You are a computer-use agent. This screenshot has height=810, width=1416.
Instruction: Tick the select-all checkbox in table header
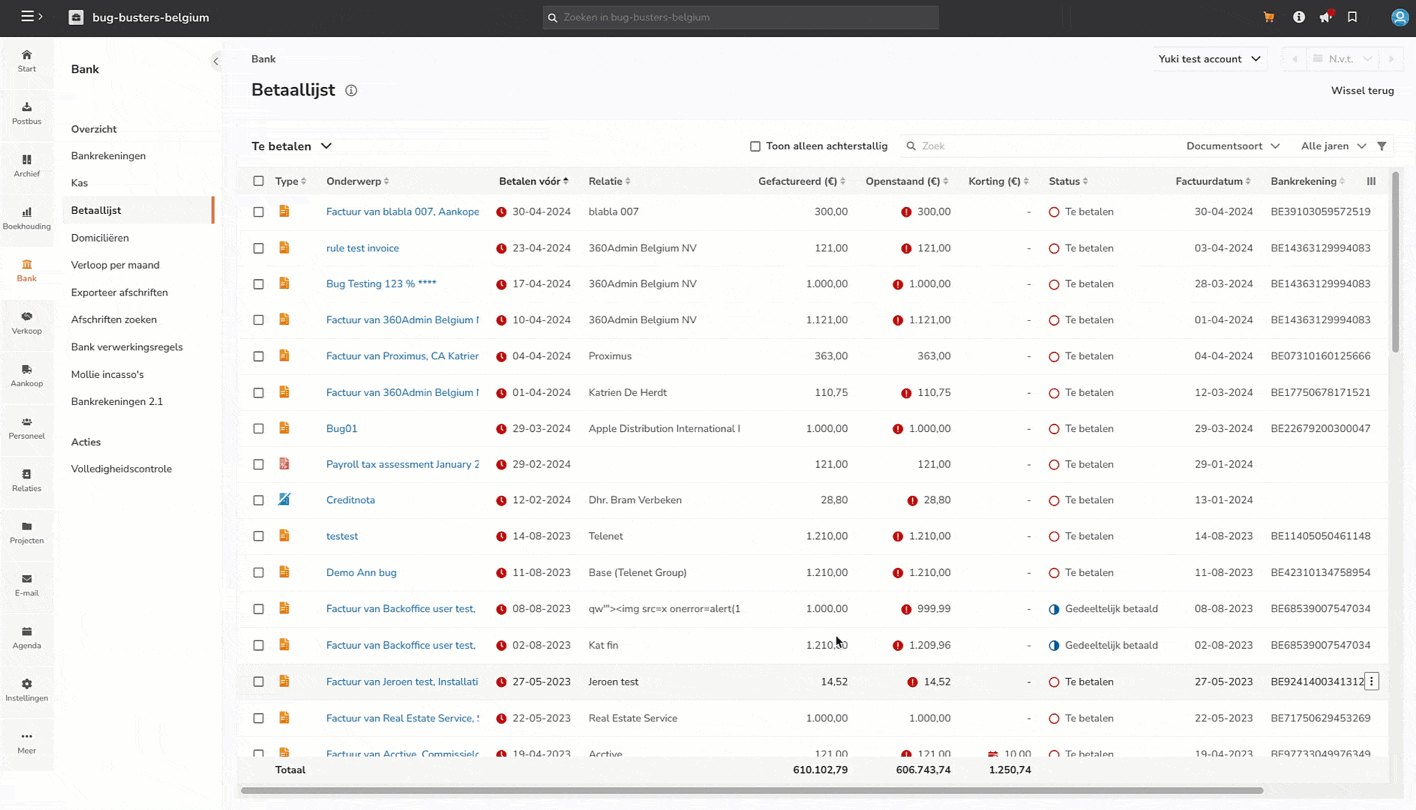(x=258, y=181)
